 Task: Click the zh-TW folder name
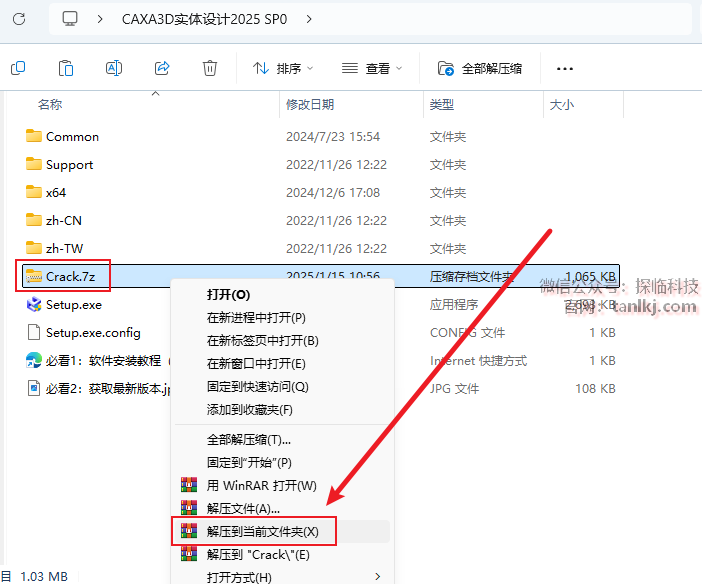pos(64,249)
